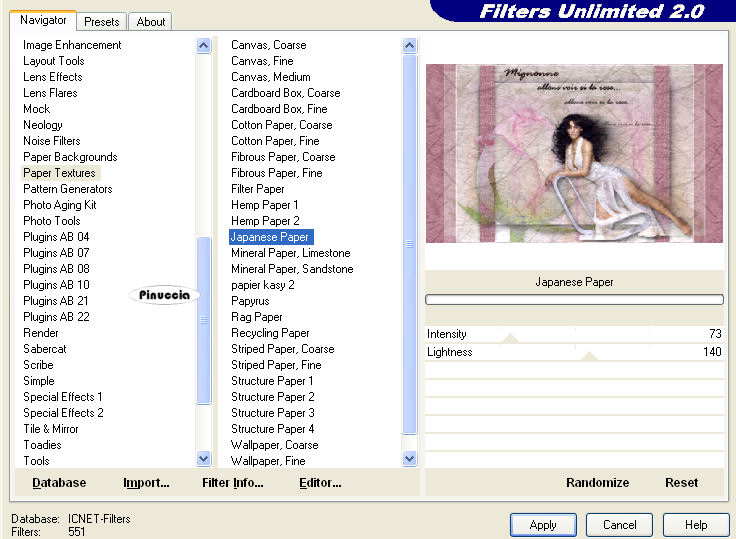The height and width of the screenshot is (539, 736).
Task: Reset the filter settings
Action: (681, 483)
